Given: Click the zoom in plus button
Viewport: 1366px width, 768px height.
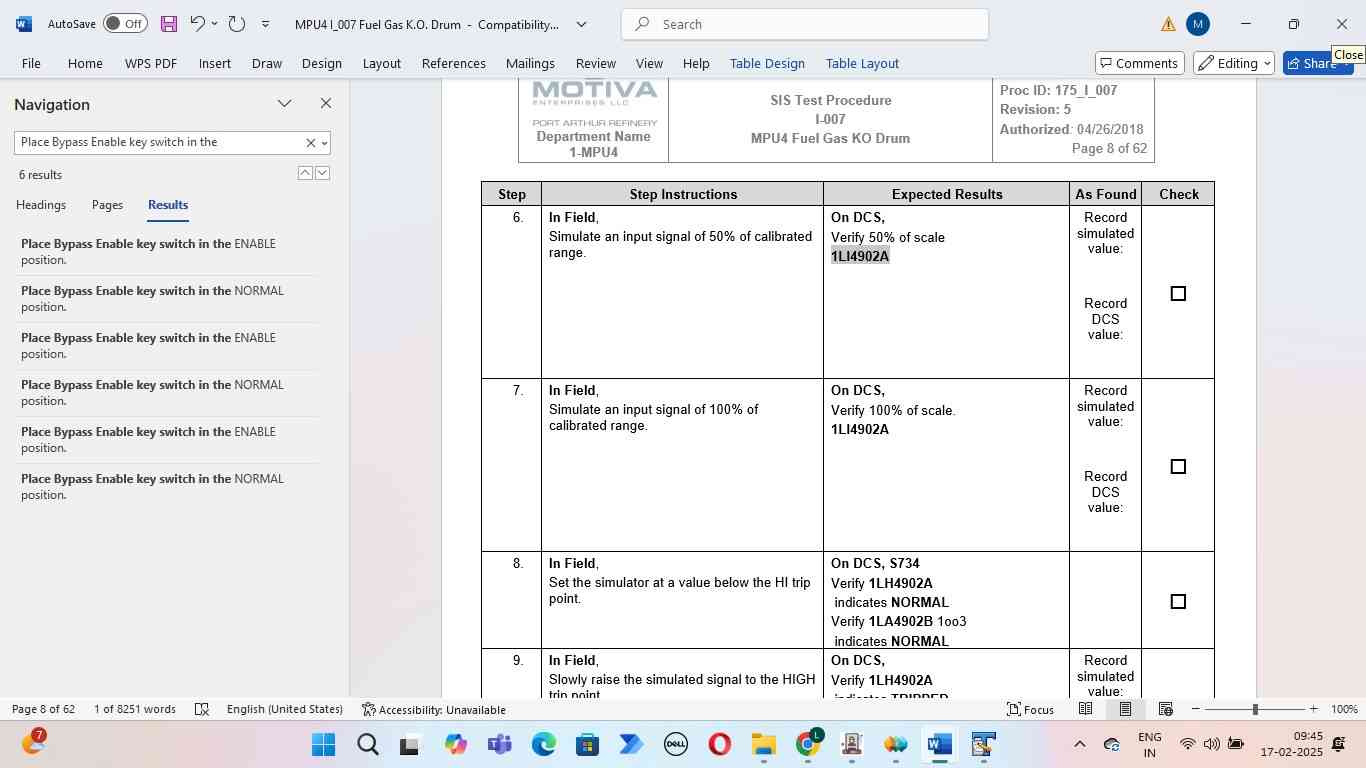Looking at the screenshot, I should (x=1313, y=709).
